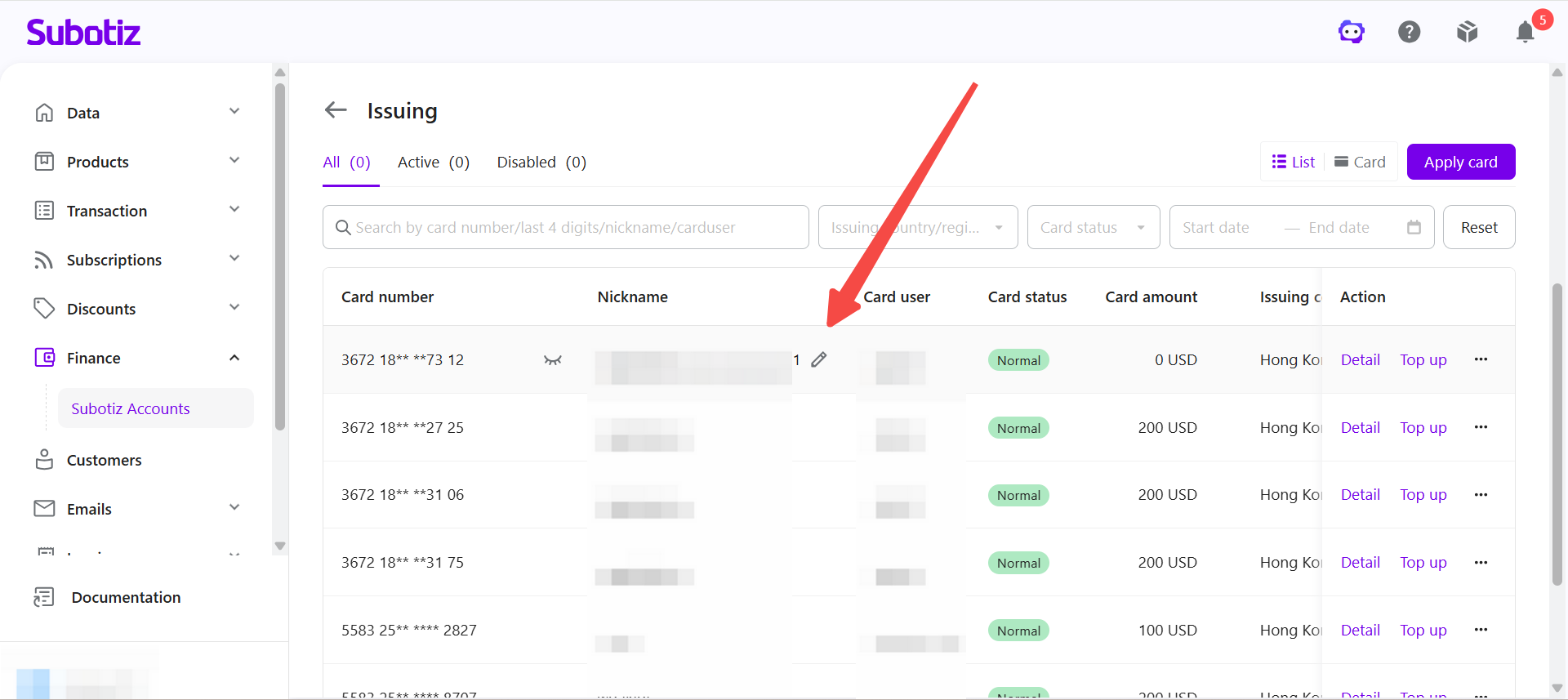The image size is (1568, 700).
Task: Click the sidebar scroll down arrow
Action: point(280,546)
